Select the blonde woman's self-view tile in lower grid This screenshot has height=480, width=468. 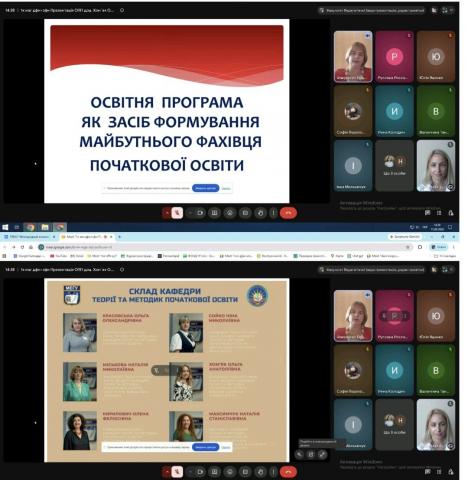pos(436,425)
